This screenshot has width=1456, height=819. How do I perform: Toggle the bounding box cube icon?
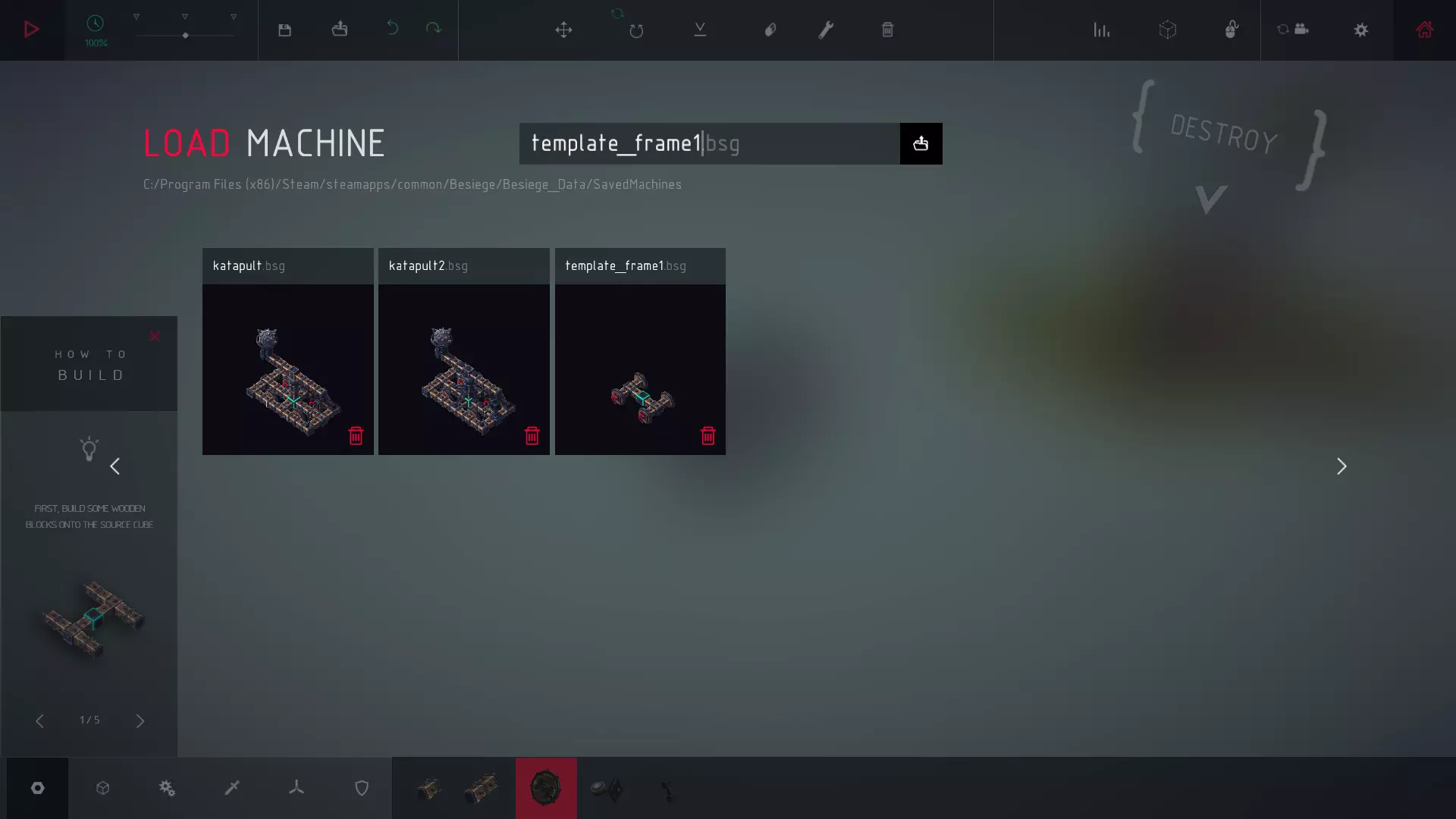point(1167,30)
